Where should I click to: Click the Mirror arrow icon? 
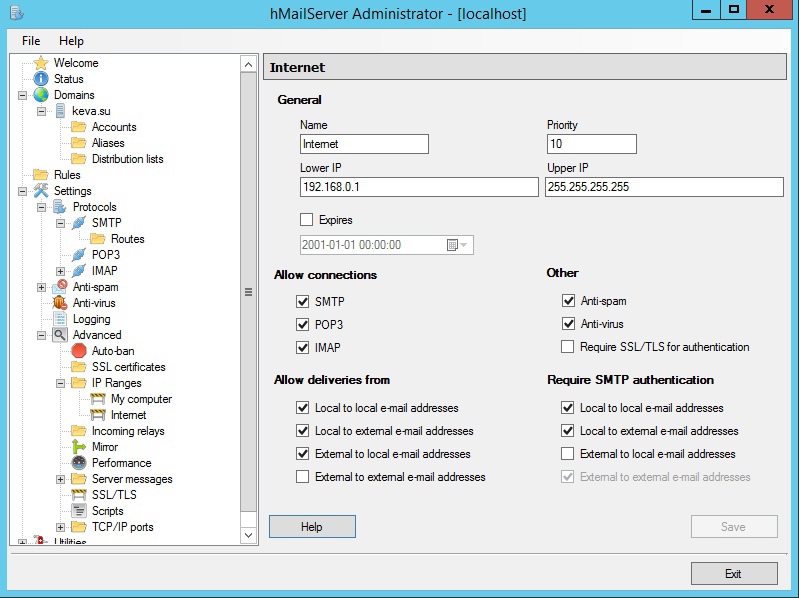click(78, 447)
